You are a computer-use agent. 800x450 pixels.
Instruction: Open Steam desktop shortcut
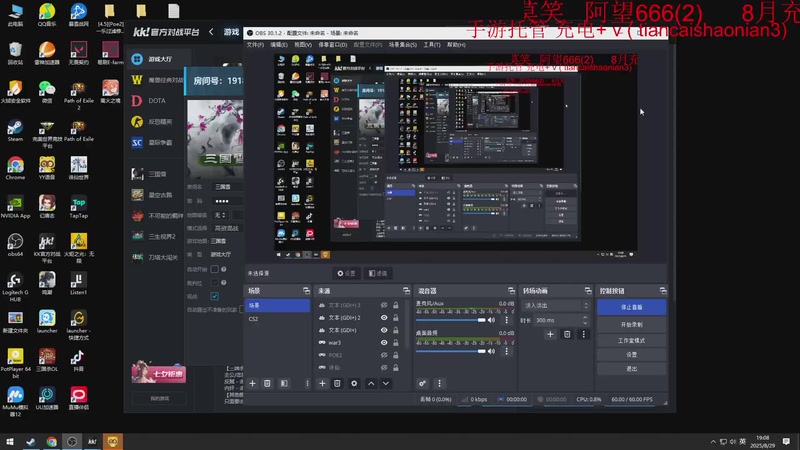tap(15, 131)
